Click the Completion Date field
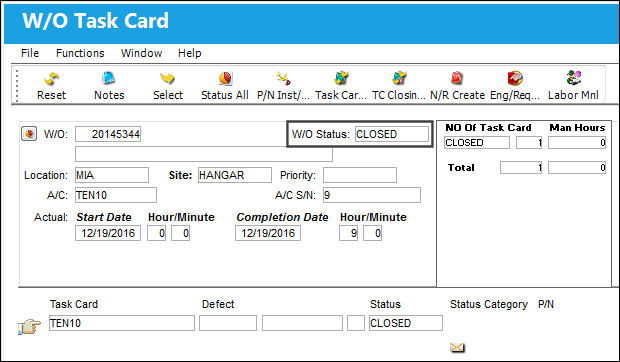Viewport: 620px width, 362px height. click(x=268, y=233)
